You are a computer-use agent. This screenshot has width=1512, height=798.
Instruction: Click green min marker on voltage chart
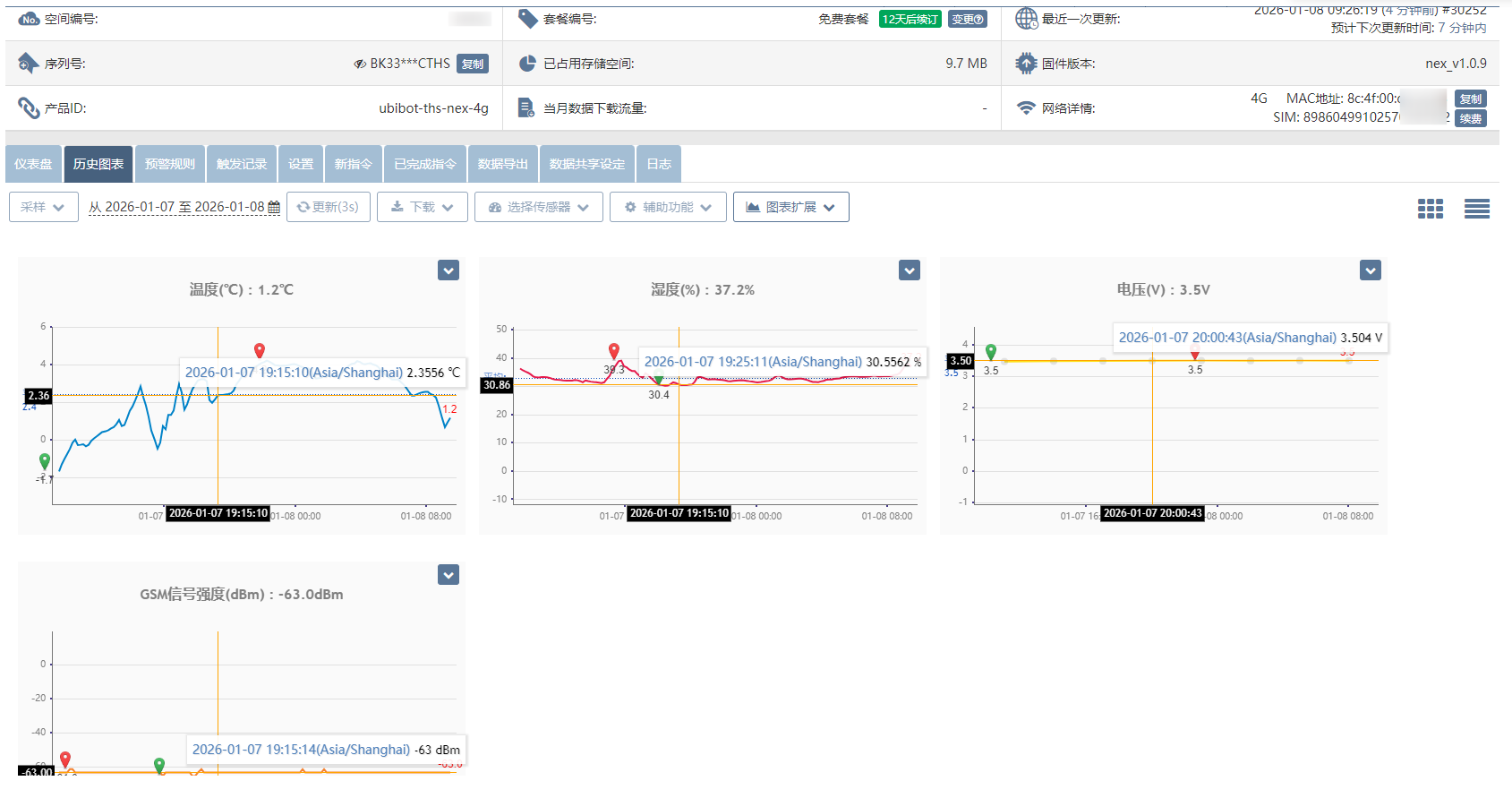click(x=991, y=351)
